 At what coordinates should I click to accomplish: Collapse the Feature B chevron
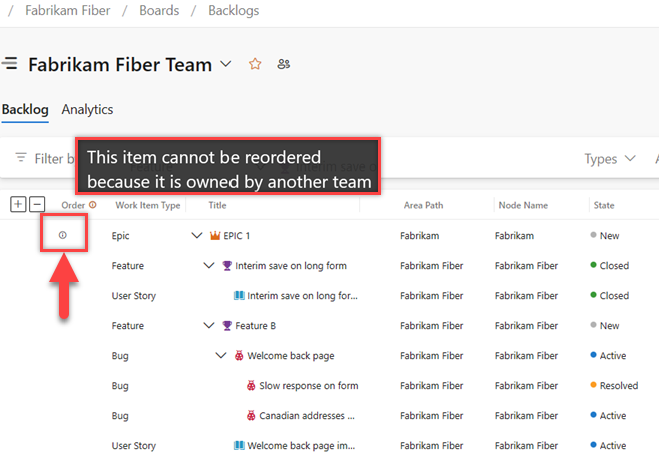coord(209,325)
